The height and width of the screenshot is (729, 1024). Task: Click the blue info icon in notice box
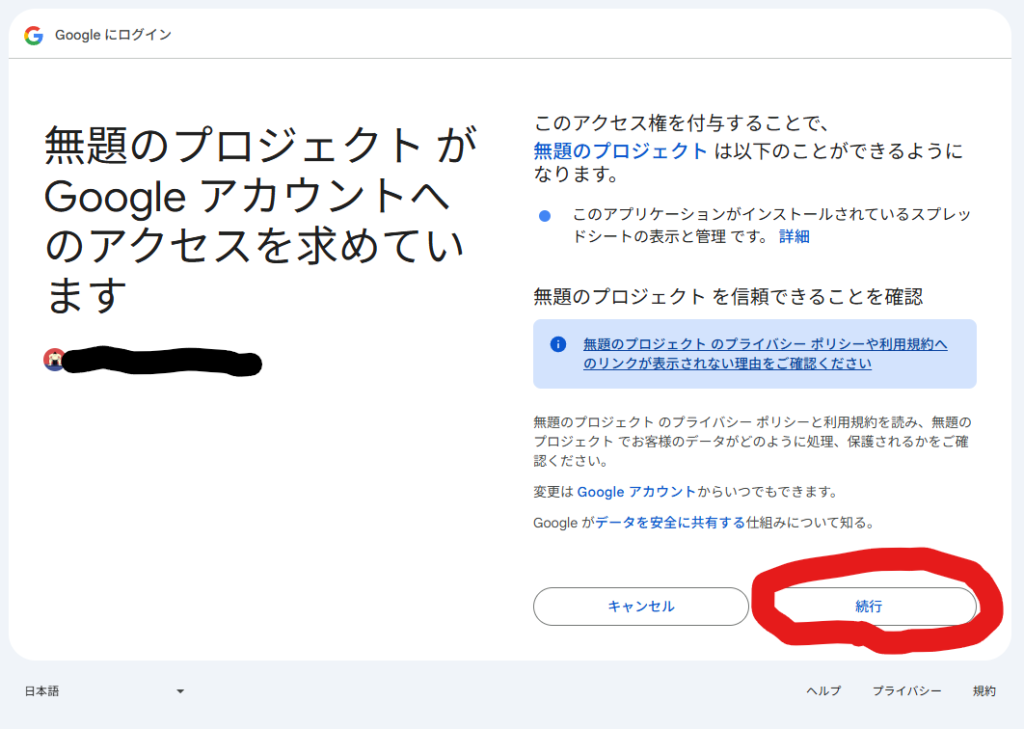(x=558, y=344)
